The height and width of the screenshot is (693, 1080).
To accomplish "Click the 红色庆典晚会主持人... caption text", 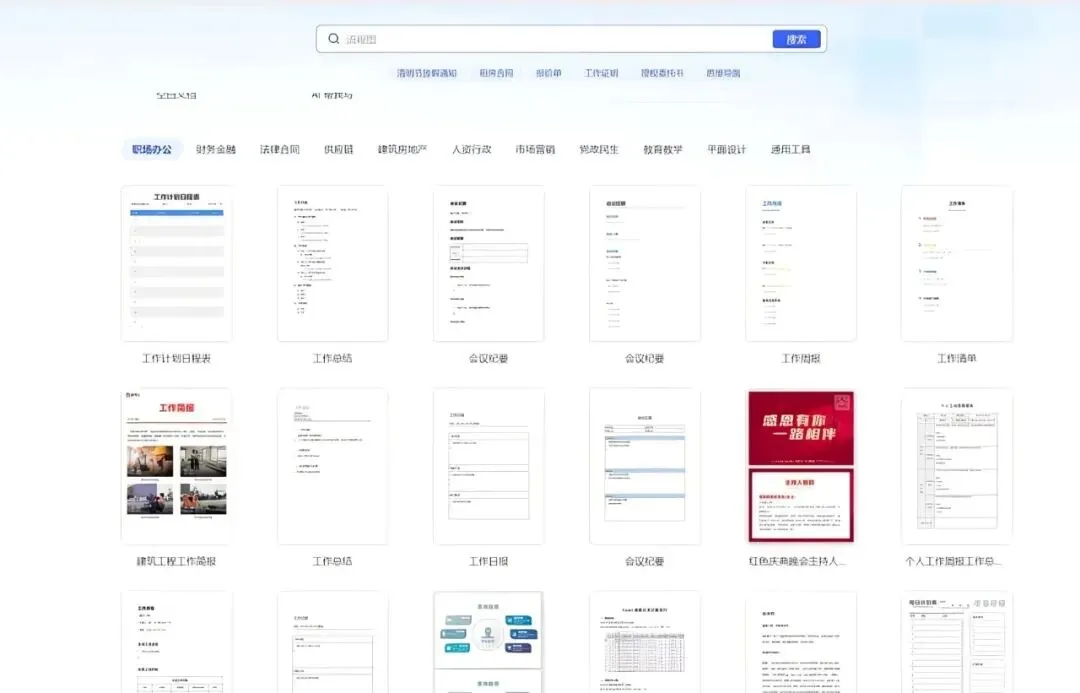I will click(797, 561).
